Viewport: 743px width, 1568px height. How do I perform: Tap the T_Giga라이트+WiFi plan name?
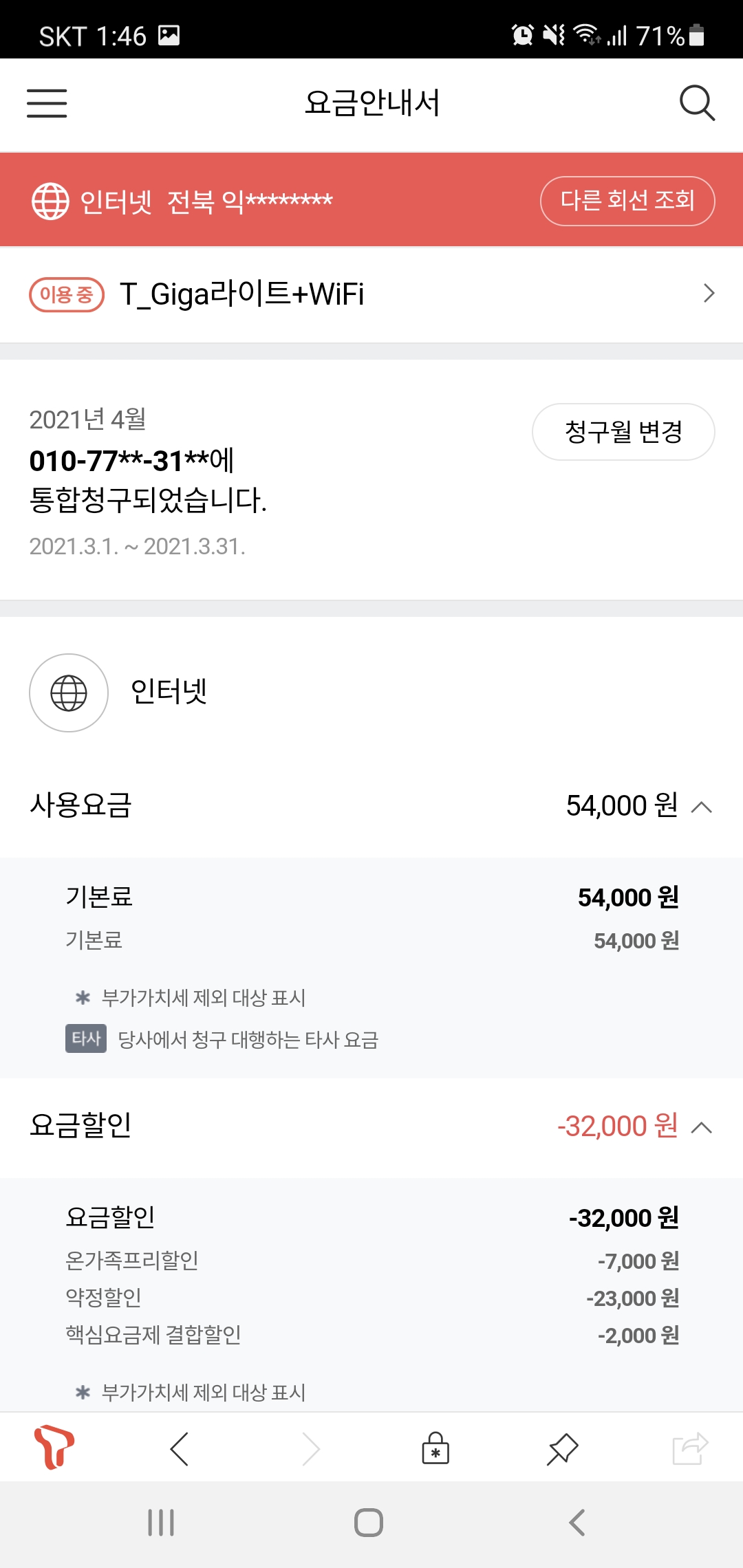241,294
